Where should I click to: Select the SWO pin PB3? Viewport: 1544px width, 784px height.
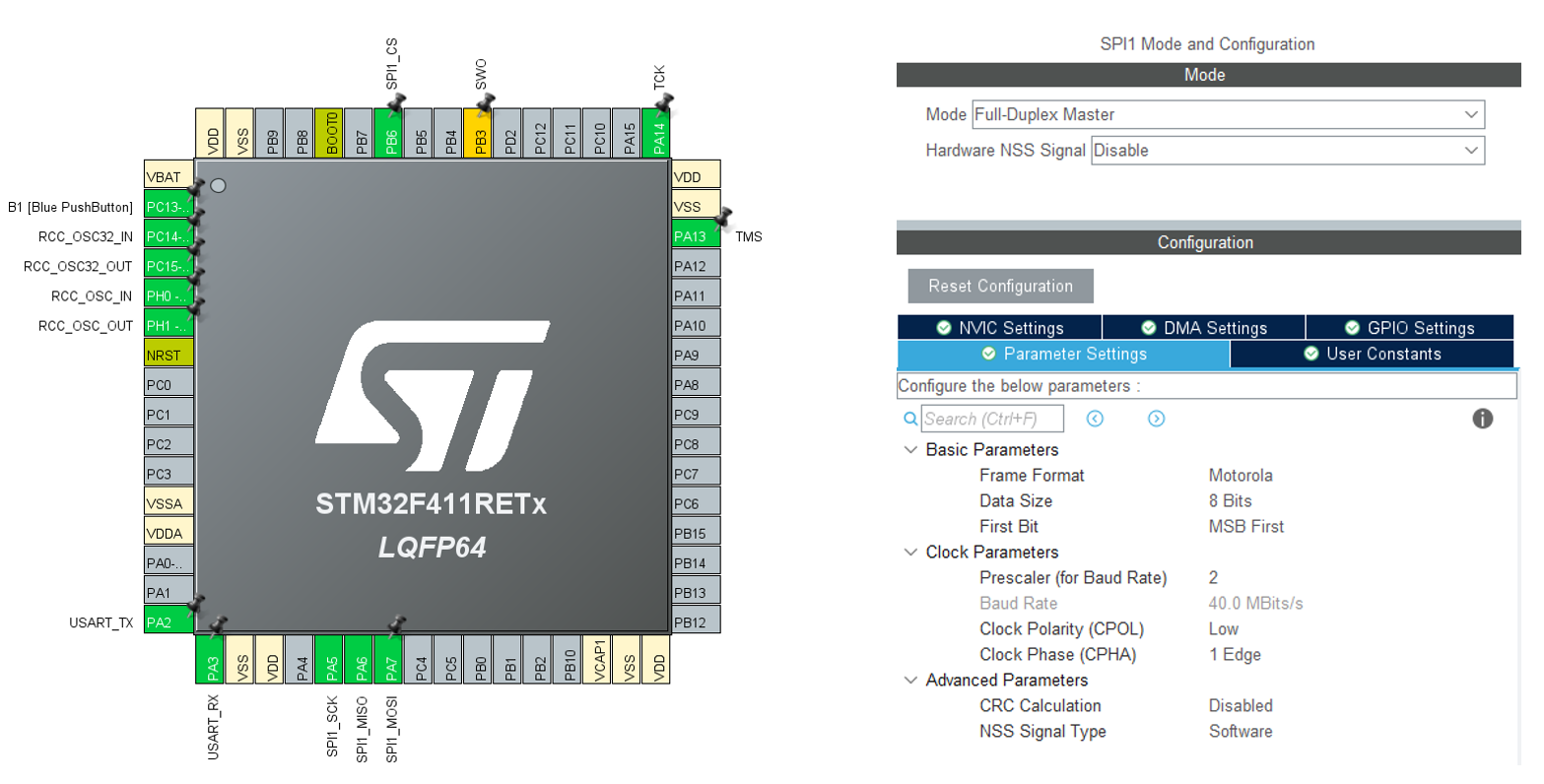click(480, 132)
